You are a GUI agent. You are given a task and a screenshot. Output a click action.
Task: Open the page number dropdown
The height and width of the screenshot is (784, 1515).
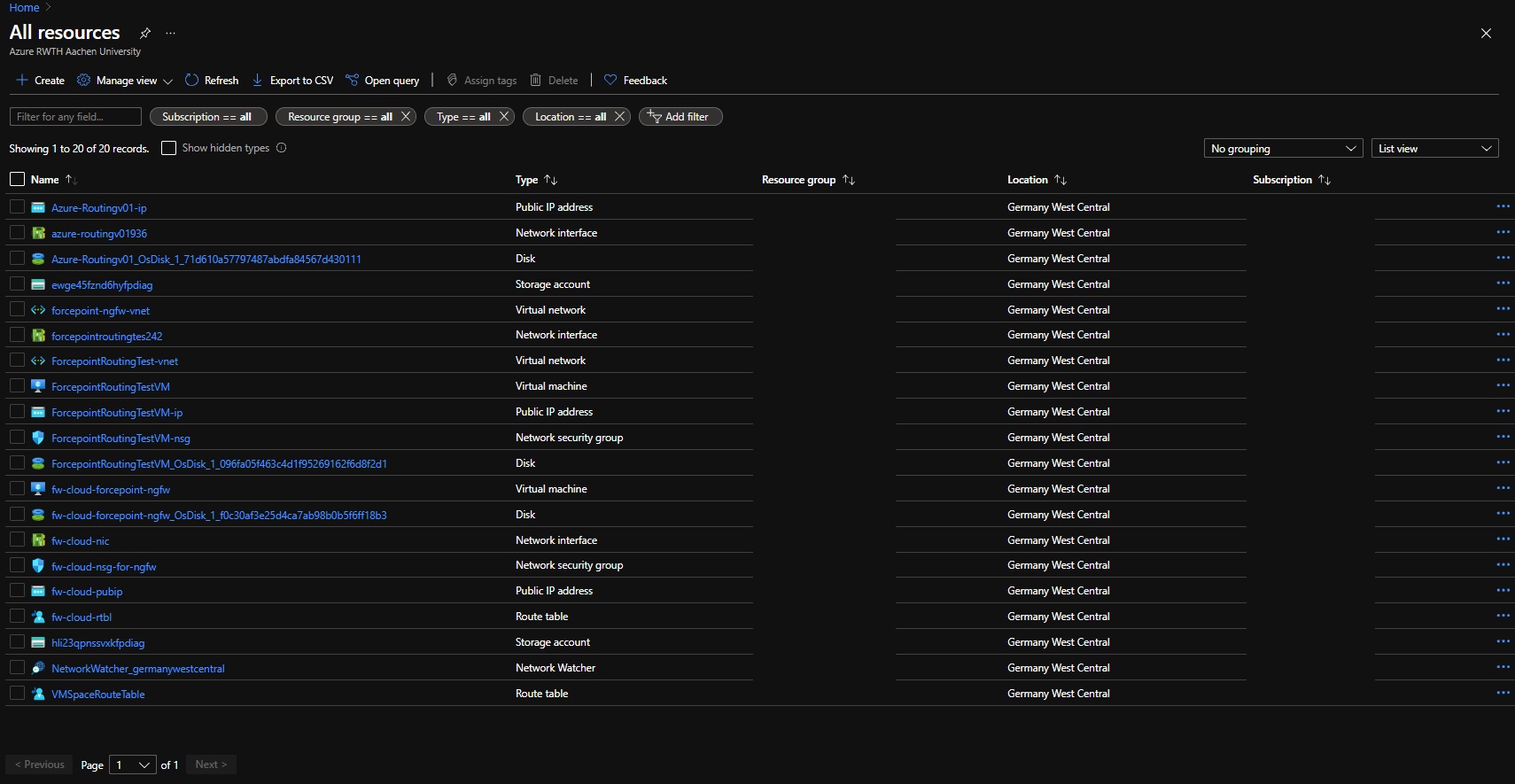(133, 765)
